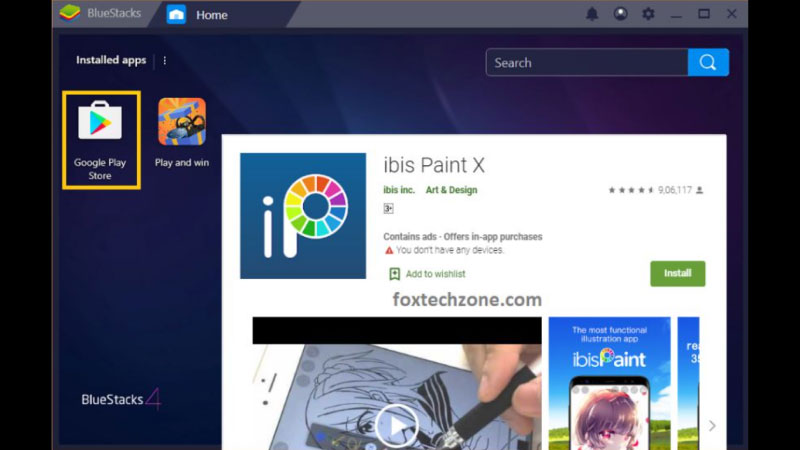Image resolution: width=800 pixels, height=450 pixels.
Task: Show next screenshots with right arrow
Action: (712, 426)
